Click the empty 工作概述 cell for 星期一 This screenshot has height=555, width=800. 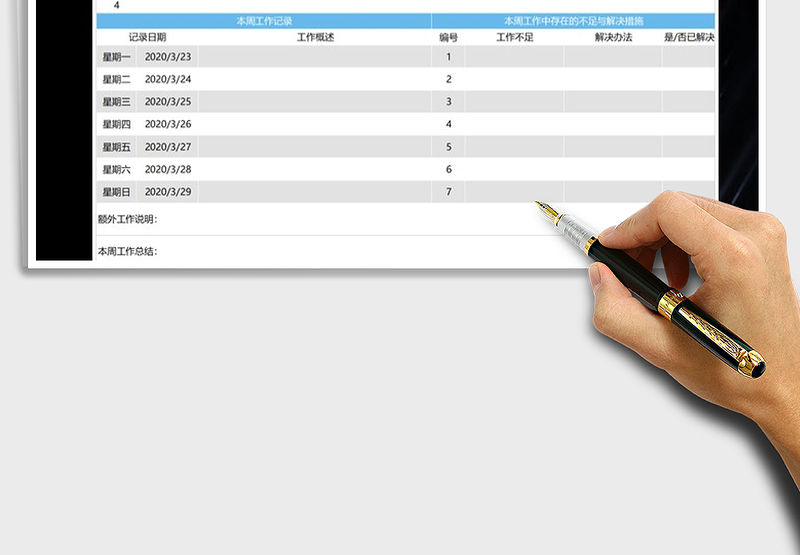(x=315, y=57)
